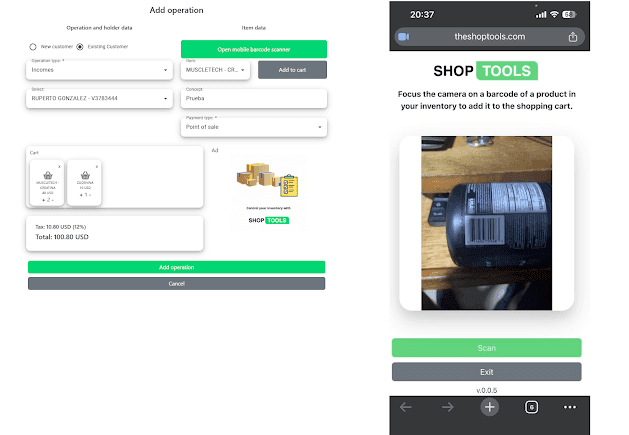Tap the Wi-Fi status icon on the phone
629x435 pixels.
[554, 14]
